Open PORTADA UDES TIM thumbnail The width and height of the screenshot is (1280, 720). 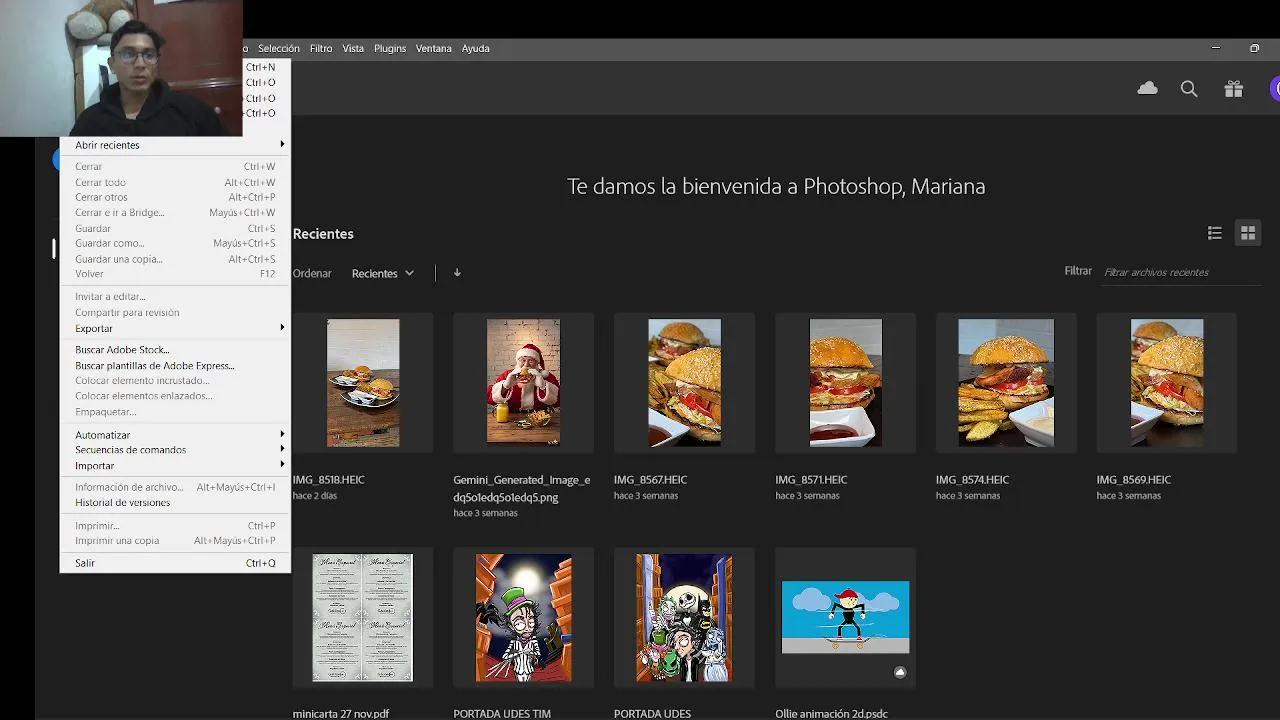tap(523, 618)
